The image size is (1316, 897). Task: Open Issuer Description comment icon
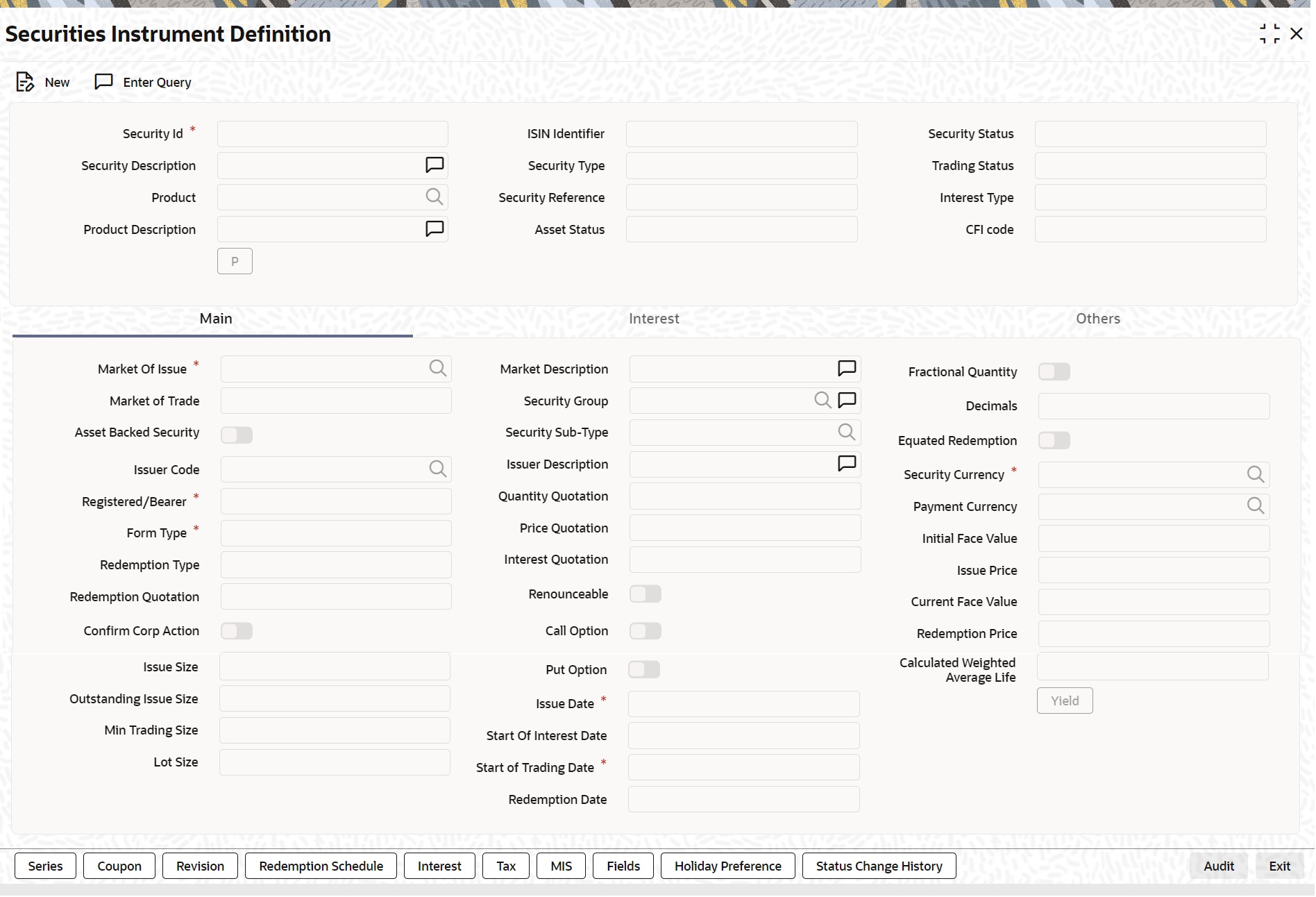click(x=847, y=464)
